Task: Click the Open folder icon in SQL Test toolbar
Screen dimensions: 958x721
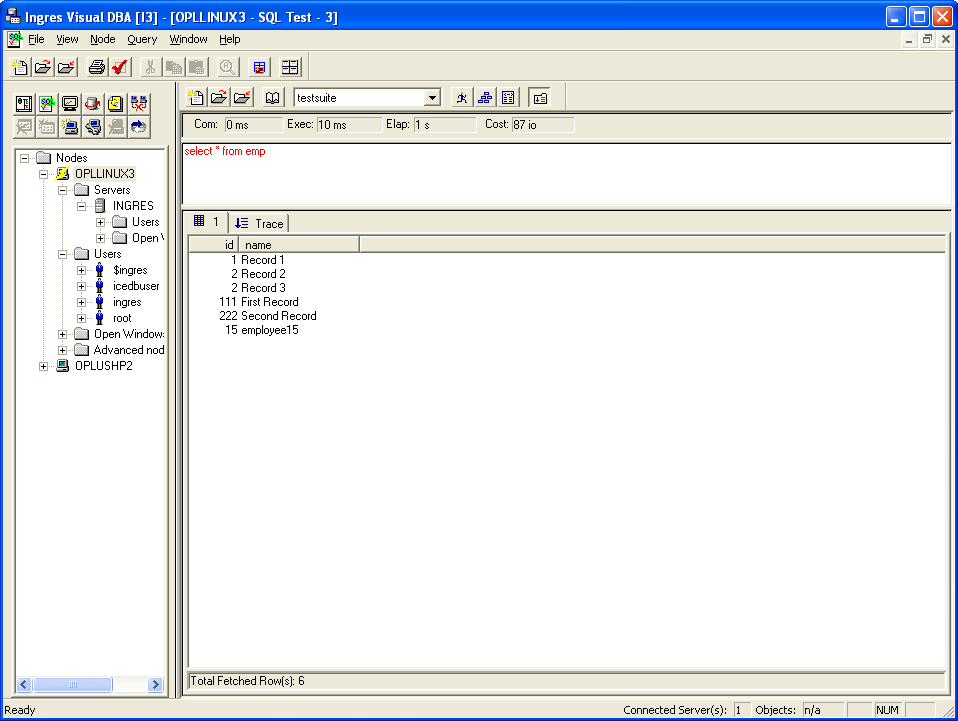Action: pyautogui.click(x=219, y=98)
